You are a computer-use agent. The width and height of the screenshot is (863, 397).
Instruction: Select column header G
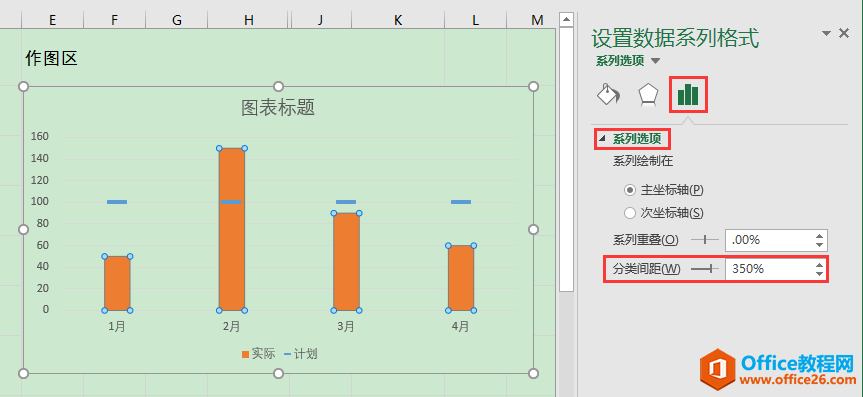coord(177,20)
